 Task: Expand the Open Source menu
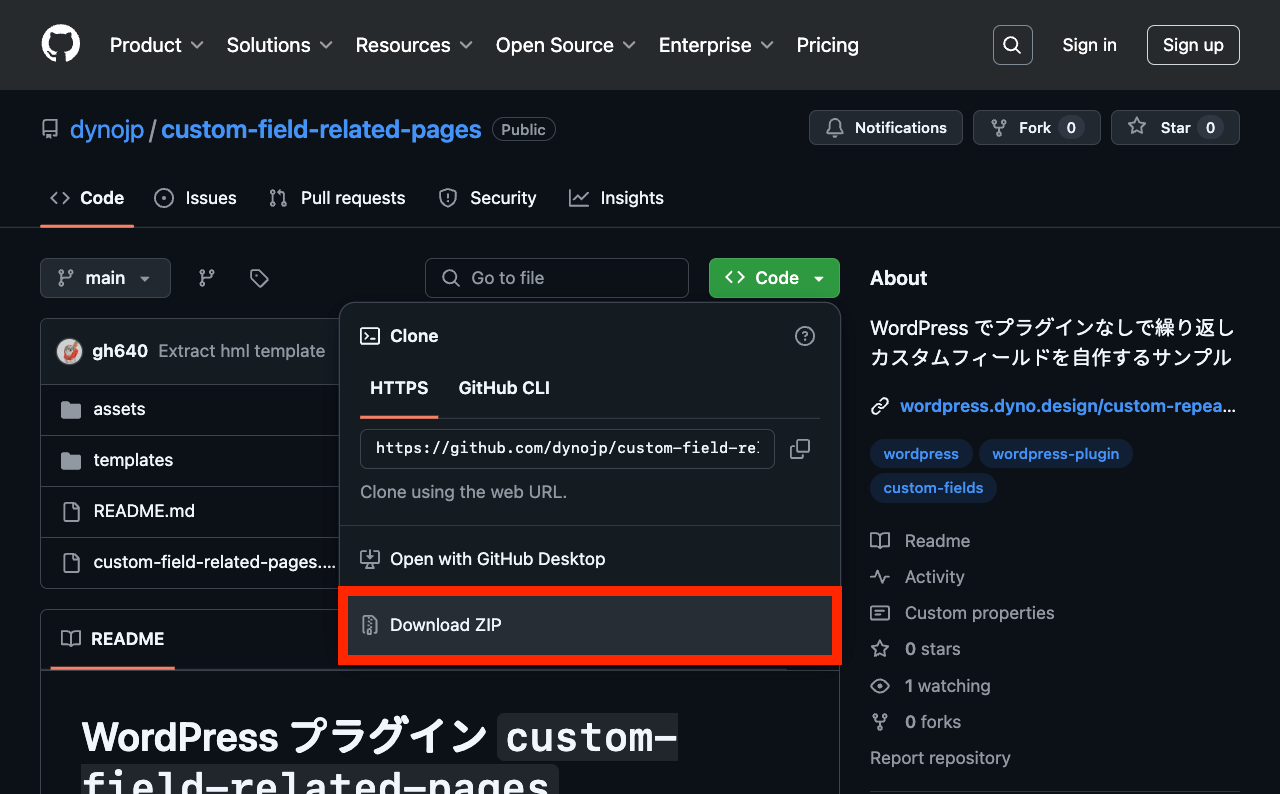(x=566, y=45)
